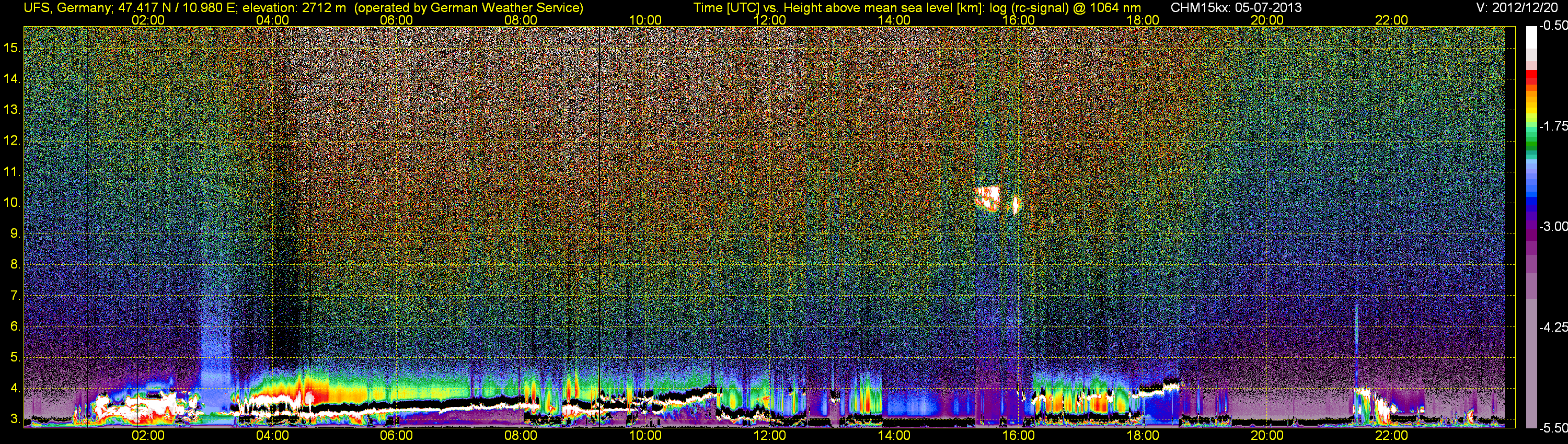Click the bottom time axis label 12:00

click(769, 436)
